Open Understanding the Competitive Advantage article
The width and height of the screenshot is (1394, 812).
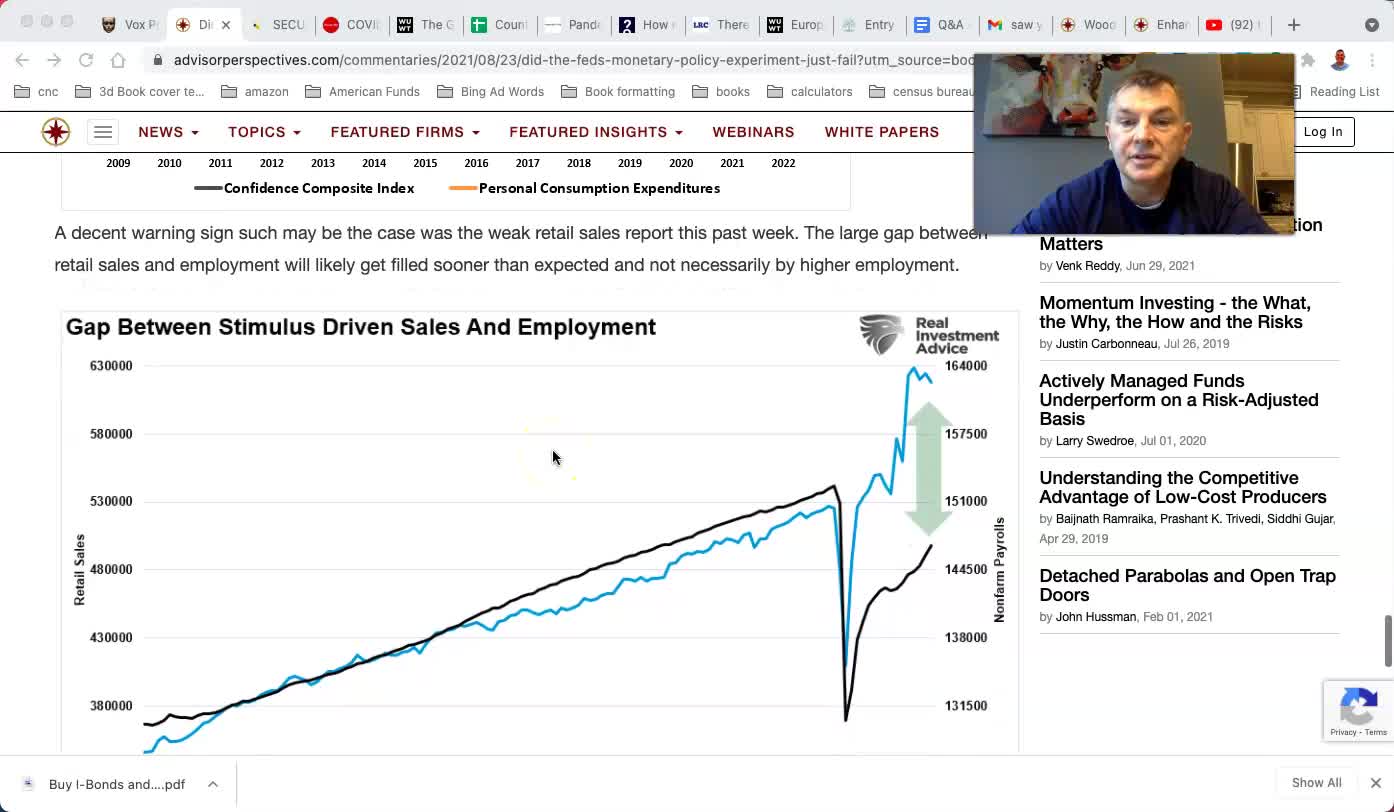coord(1183,487)
